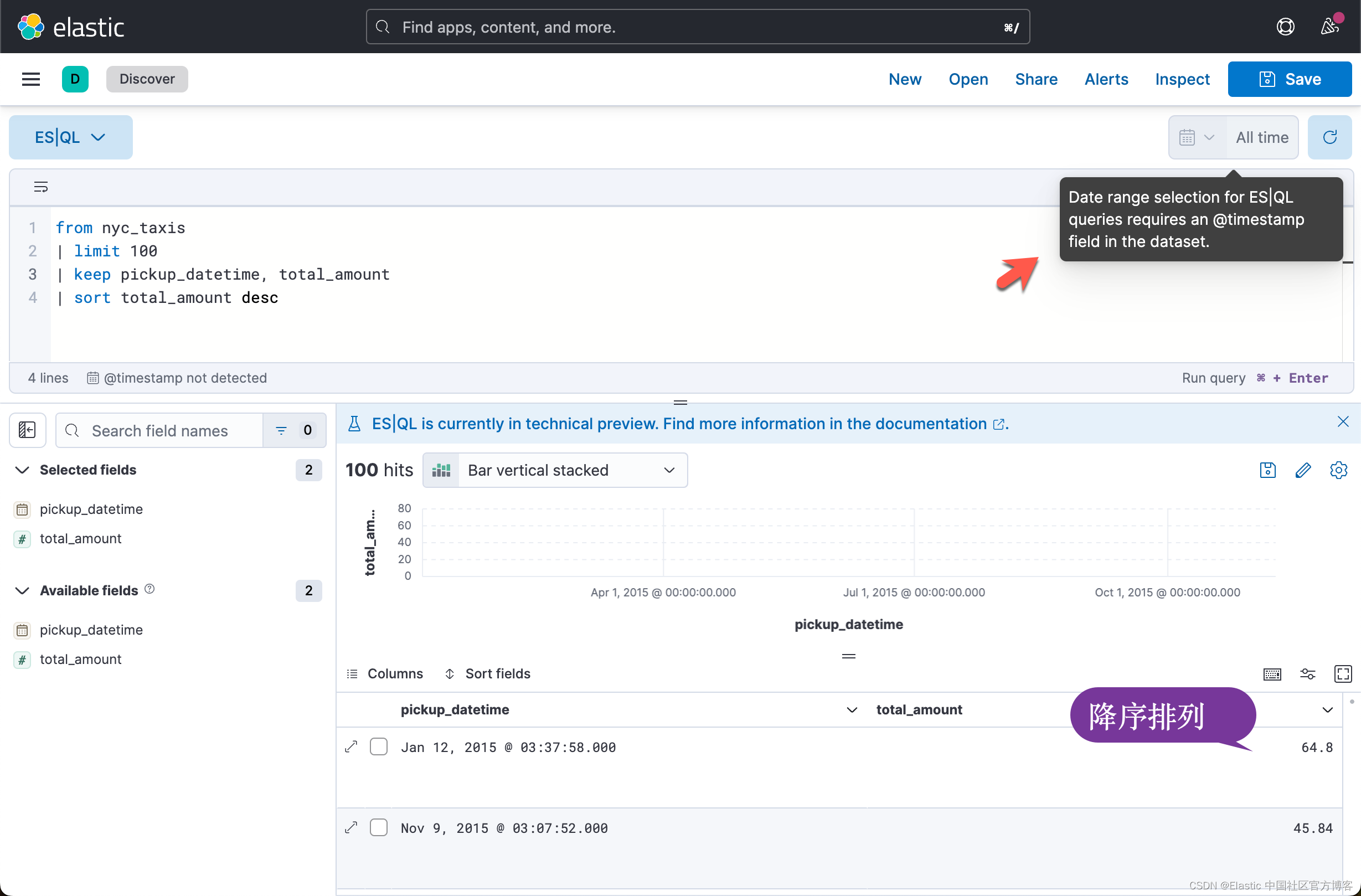Click the refresh query icon button

coord(1329,137)
